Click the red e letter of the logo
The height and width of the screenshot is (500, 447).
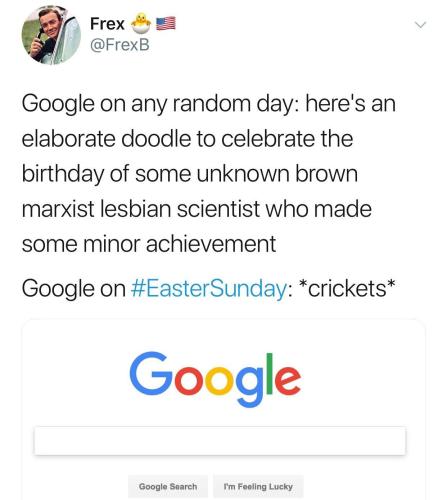287,380
